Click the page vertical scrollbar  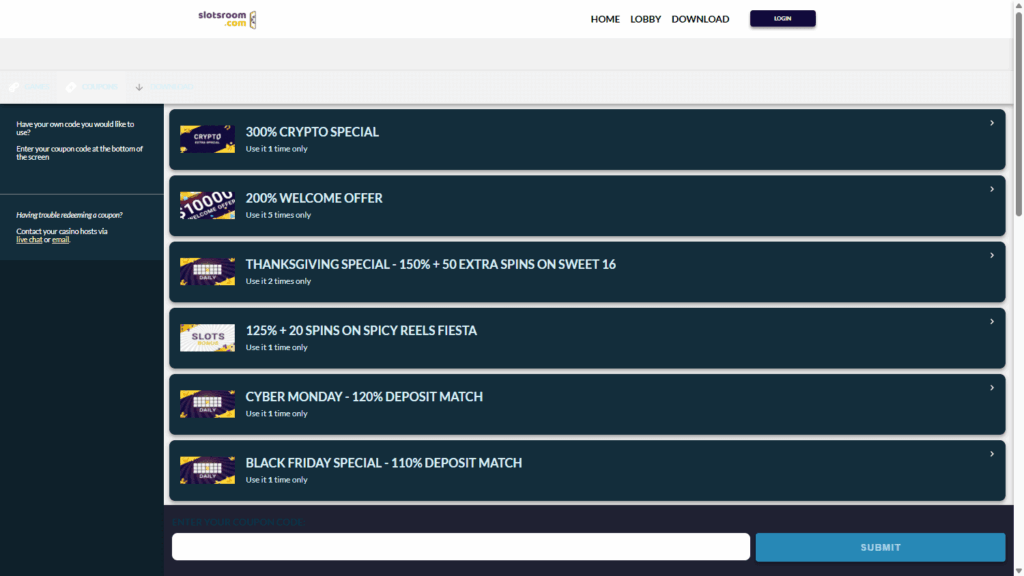[1018, 150]
